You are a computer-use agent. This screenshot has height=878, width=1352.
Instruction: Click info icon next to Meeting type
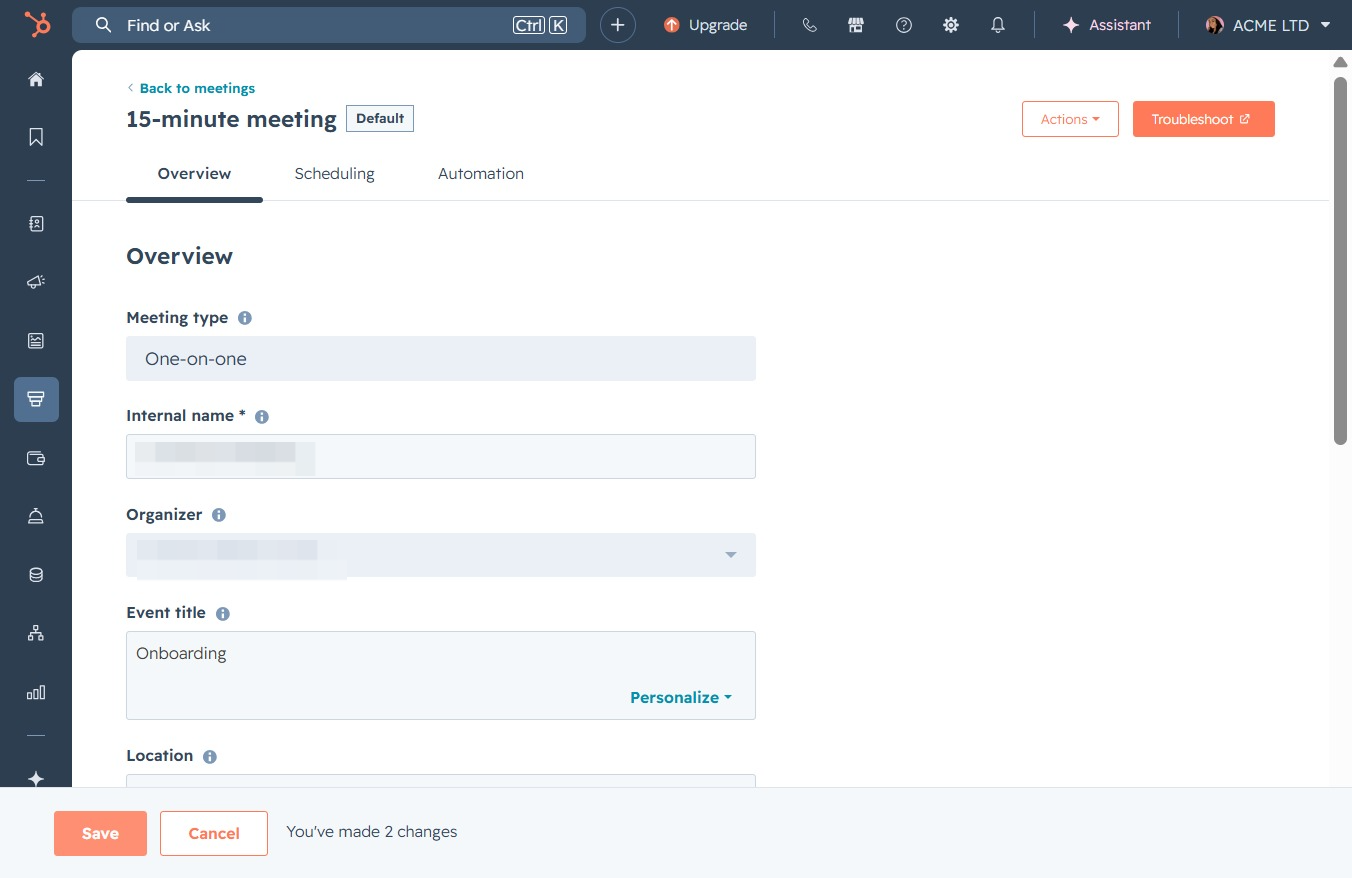click(245, 318)
